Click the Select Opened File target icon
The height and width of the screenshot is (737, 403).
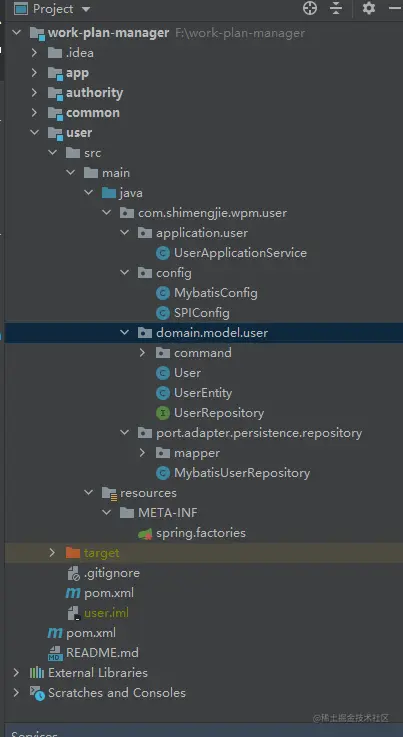pos(310,8)
